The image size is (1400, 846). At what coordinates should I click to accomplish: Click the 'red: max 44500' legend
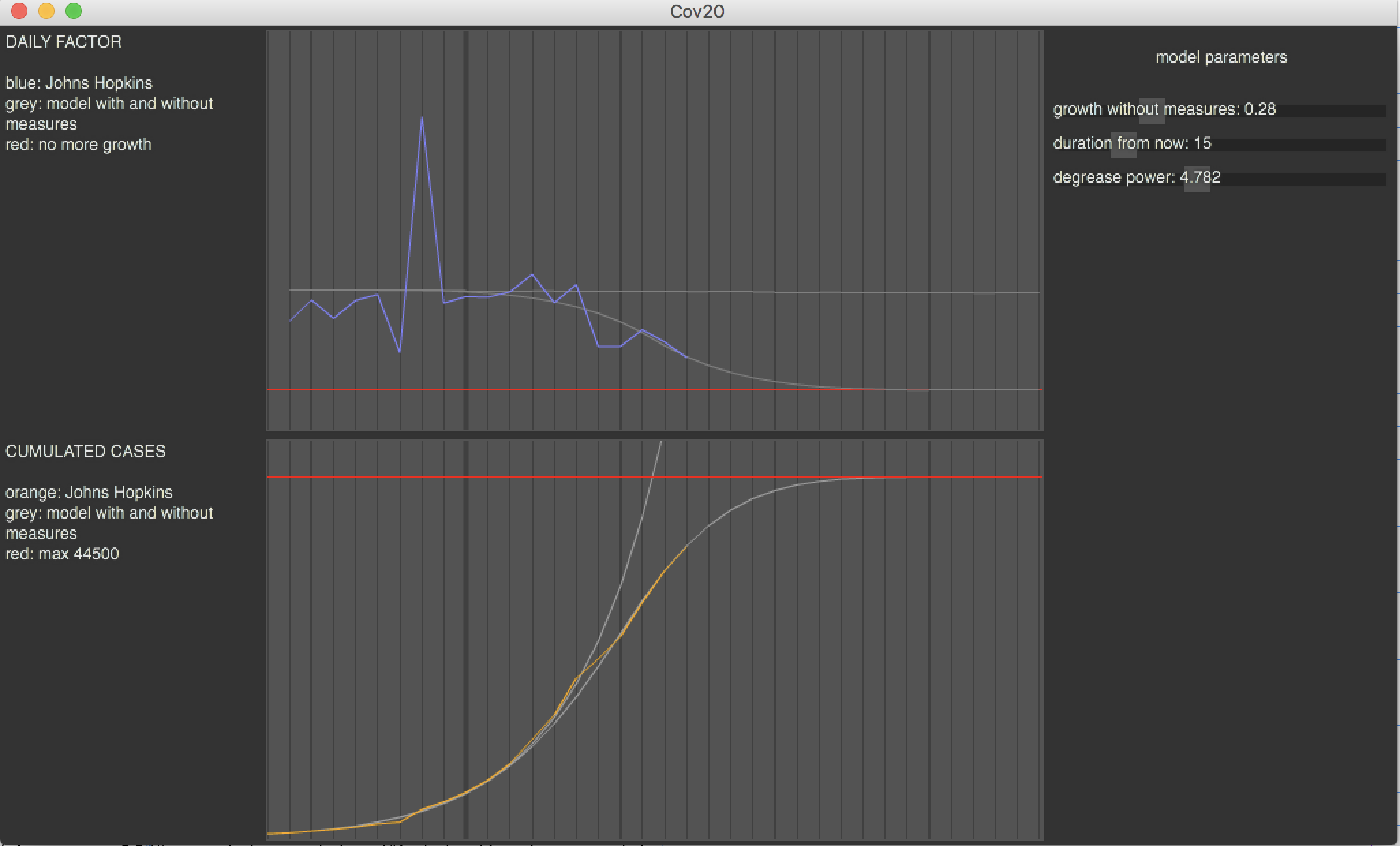pyautogui.click(x=62, y=554)
